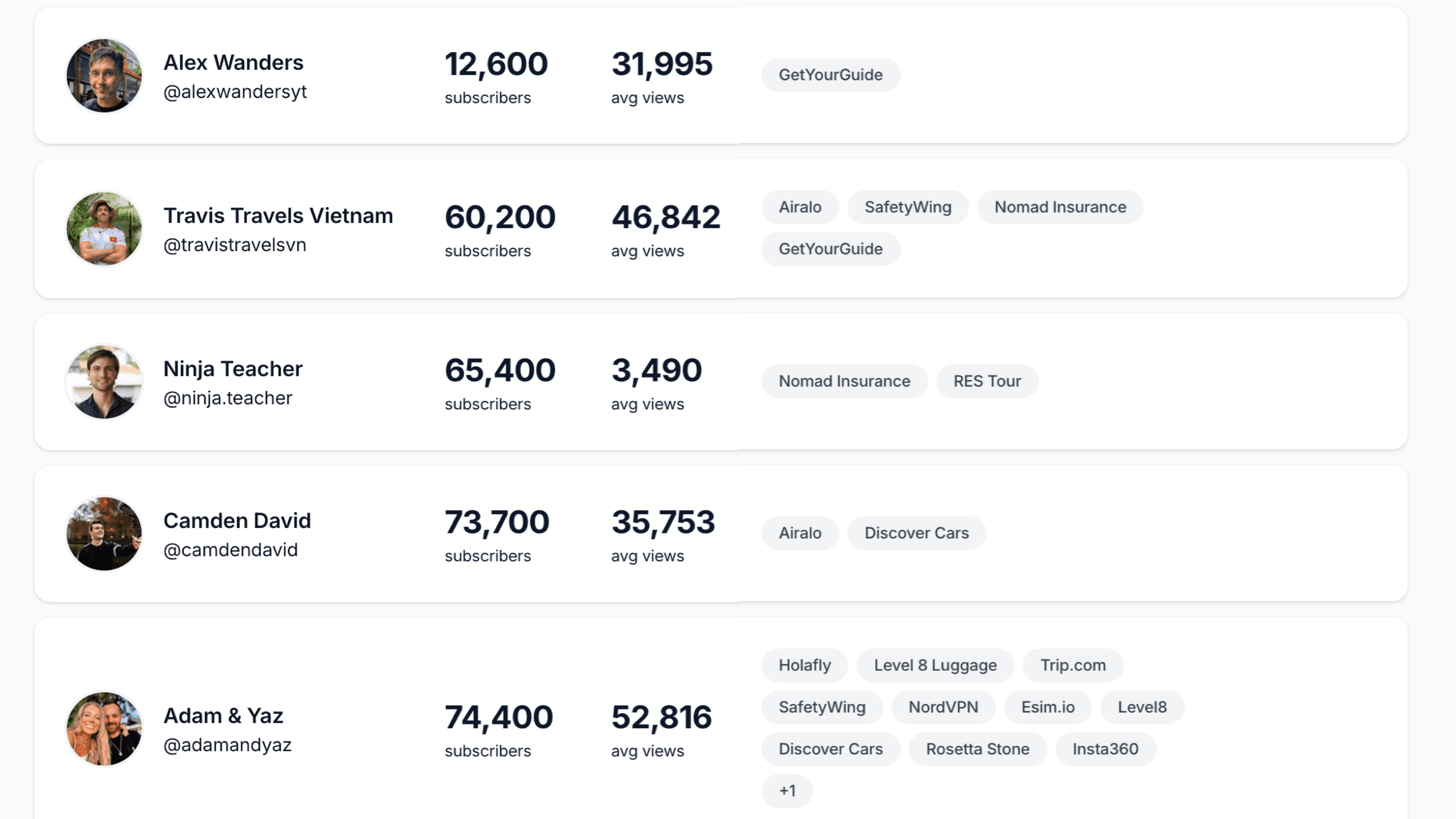Expand the +1 tag on Adam & Yaz's card
Image resolution: width=1456 pixels, height=819 pixels.
[x=787, y=791]
